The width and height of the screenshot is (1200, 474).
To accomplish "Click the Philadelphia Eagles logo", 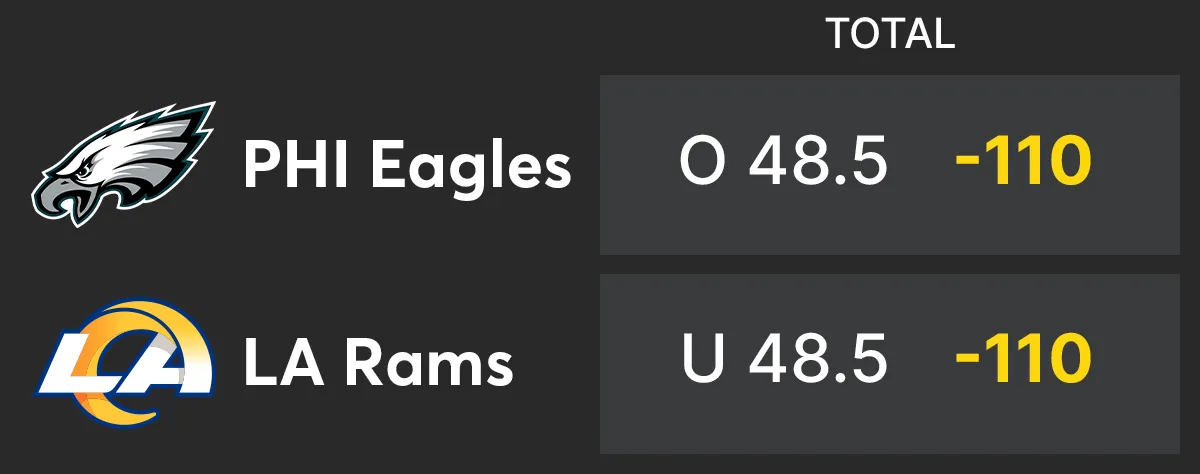I will tap(124, 165).
